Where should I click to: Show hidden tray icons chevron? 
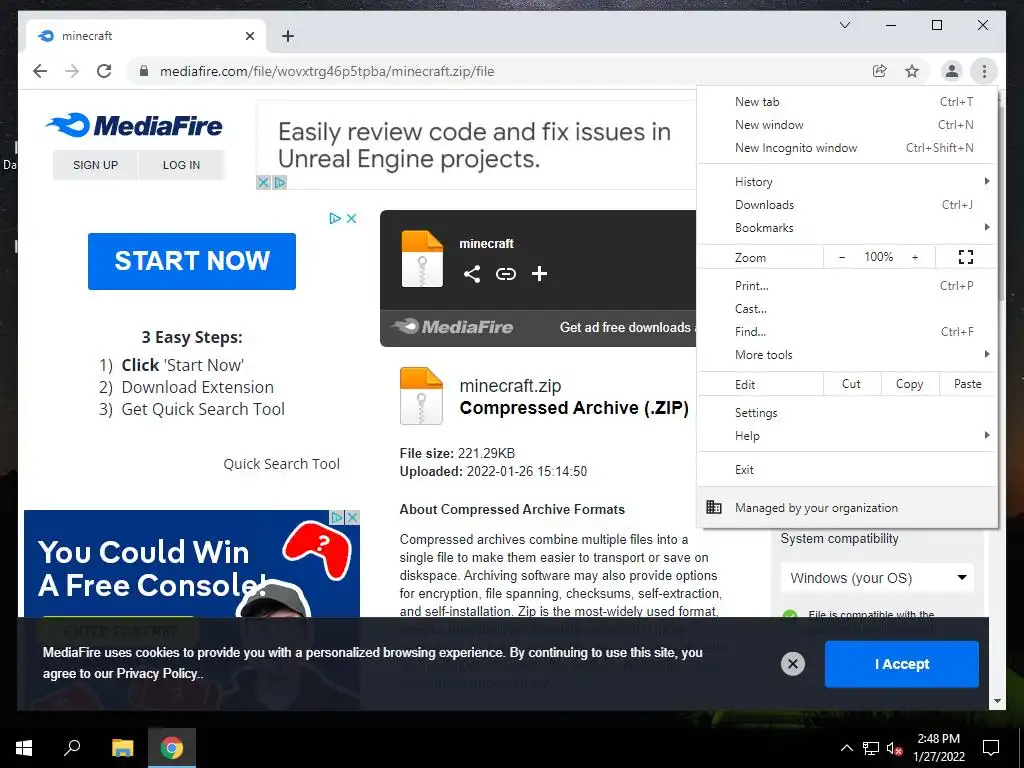pos(846,748)
